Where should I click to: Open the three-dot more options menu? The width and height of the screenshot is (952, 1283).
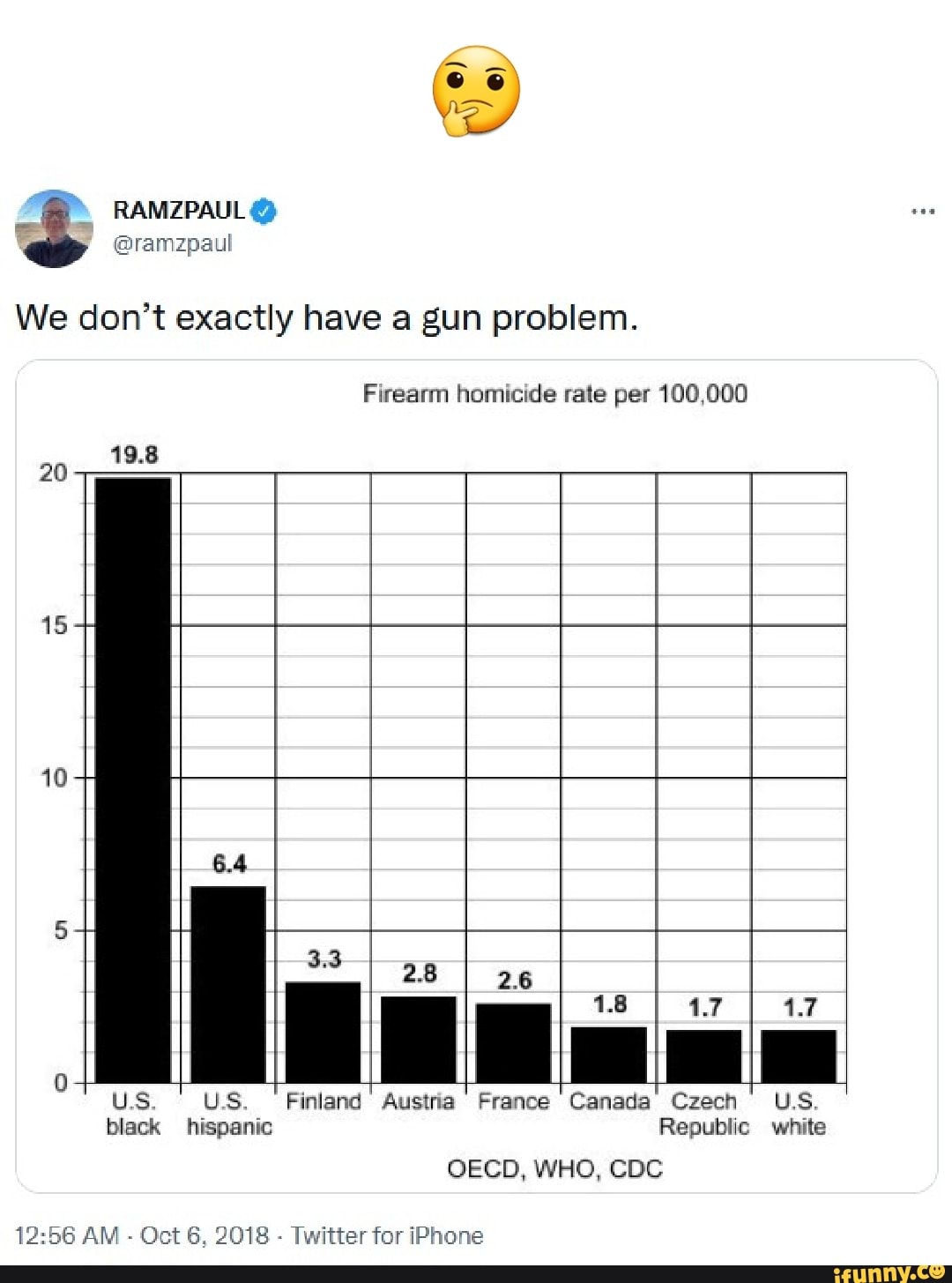click(x=923, y=212)
